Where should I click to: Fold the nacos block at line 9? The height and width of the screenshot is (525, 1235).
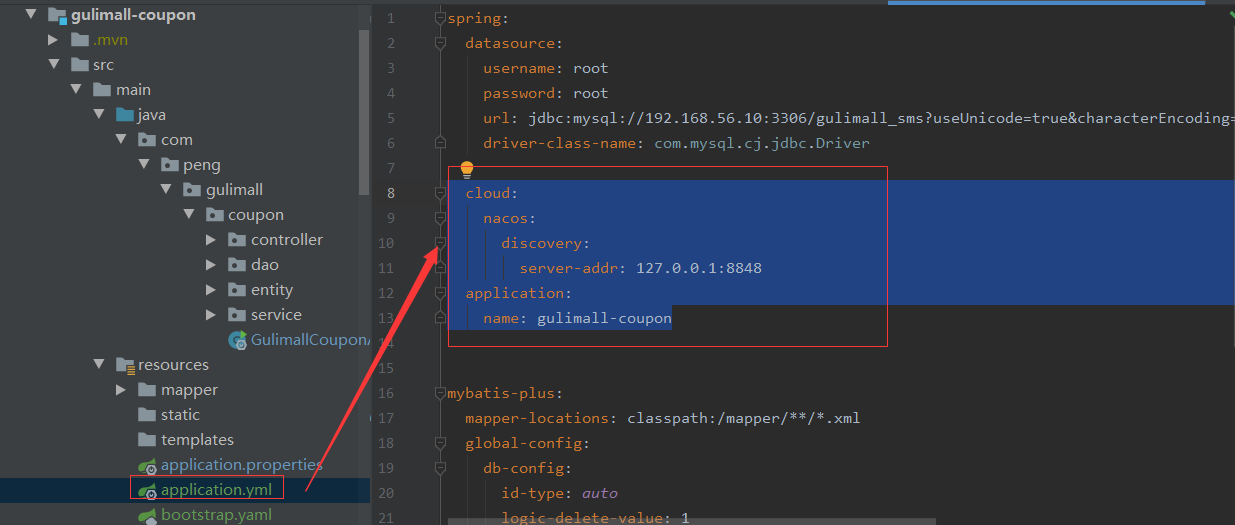point(440,218)
